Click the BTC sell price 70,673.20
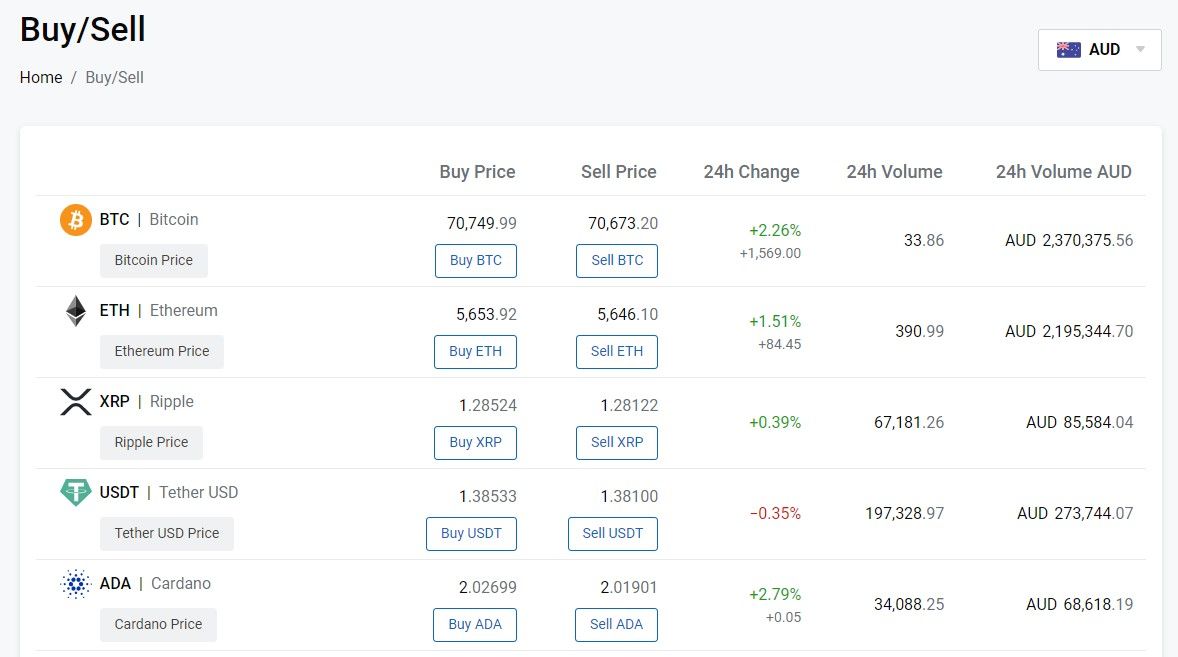Viewport: 1178px width, 657px height. pos(623,223)
